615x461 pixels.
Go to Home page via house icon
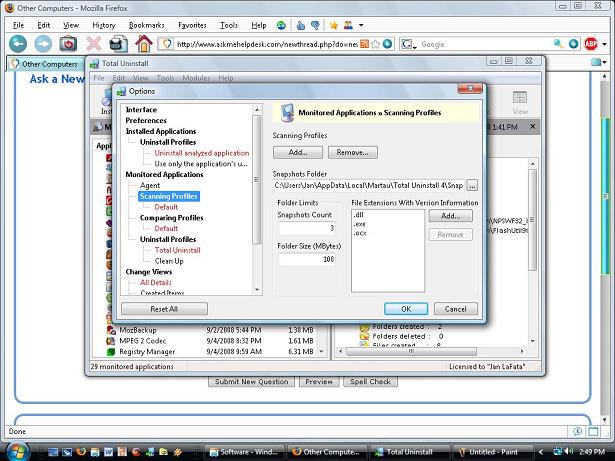[144, 43]
